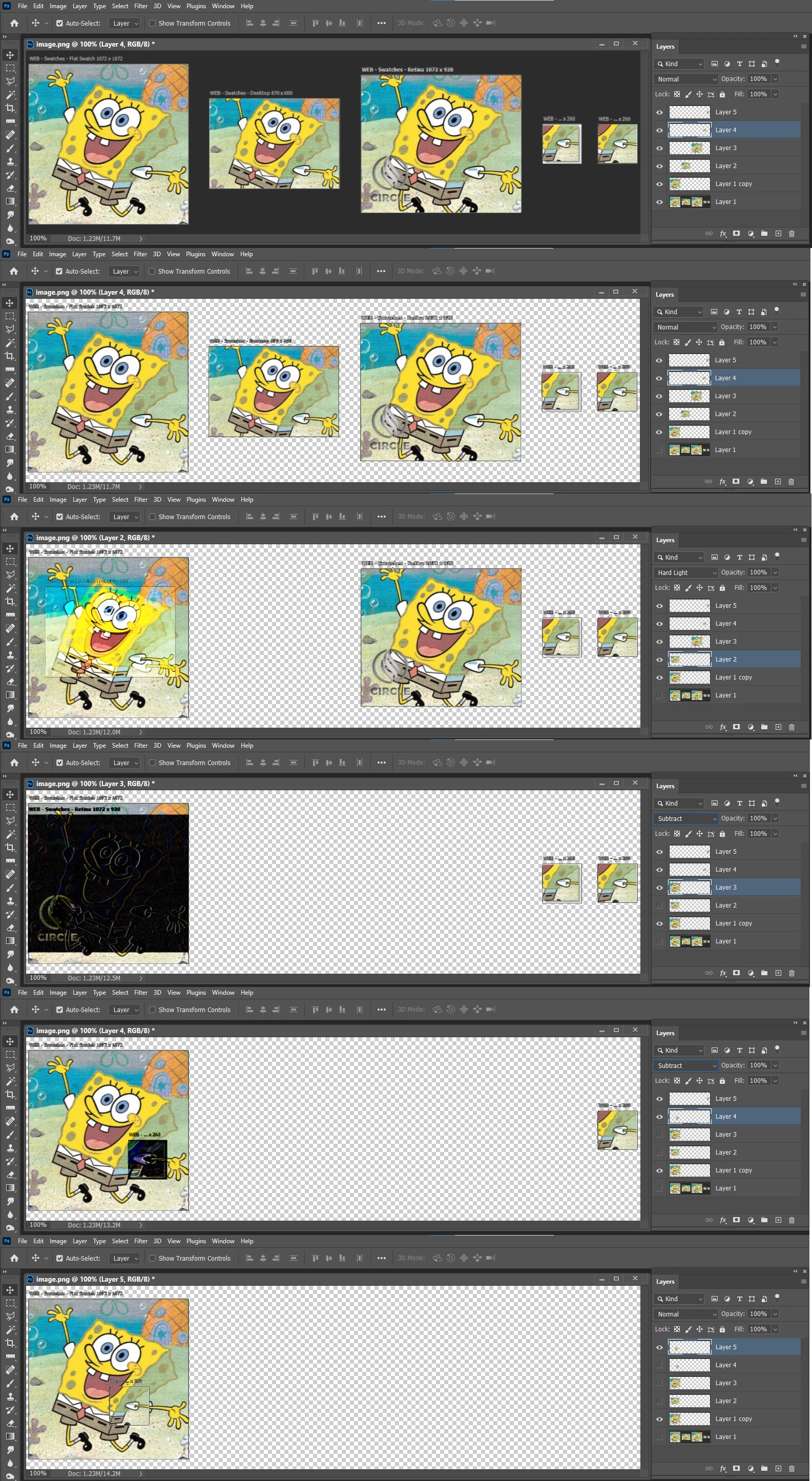This screenshot has height=1481, width=812.
Task: Hide Layer 1 copy in the Layer 5 window
Action: 660,1419
